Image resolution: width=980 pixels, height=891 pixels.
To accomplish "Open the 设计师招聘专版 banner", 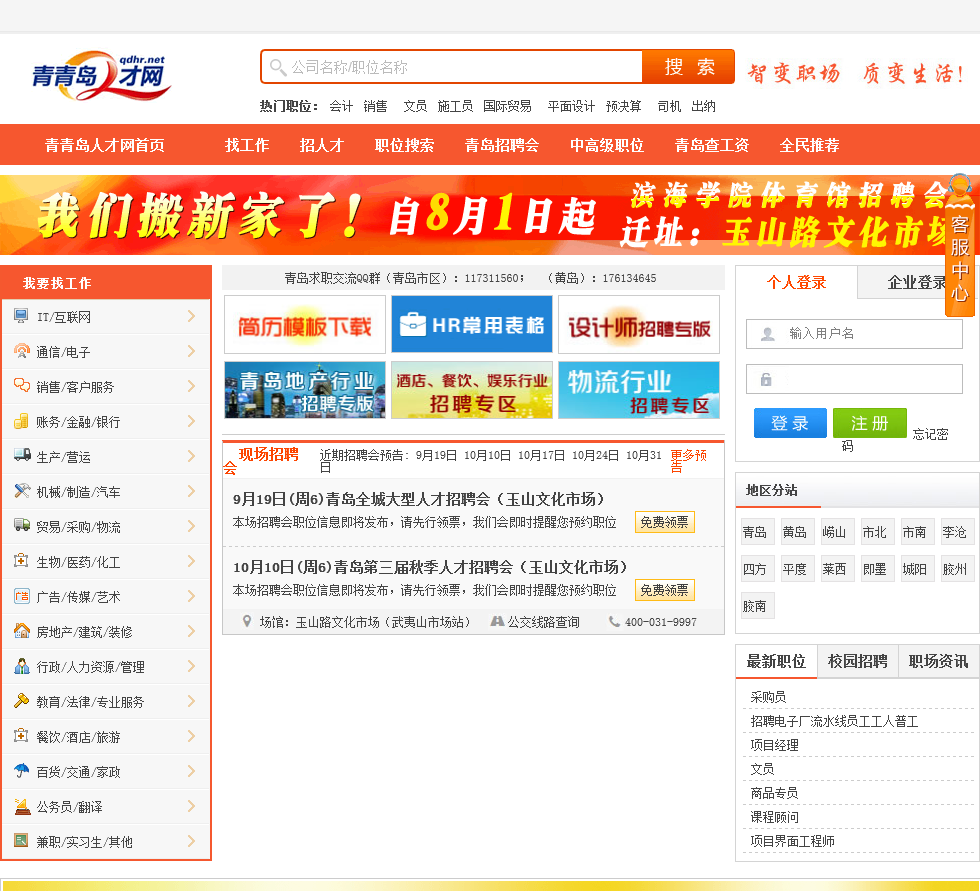I will tap(639, 324).
